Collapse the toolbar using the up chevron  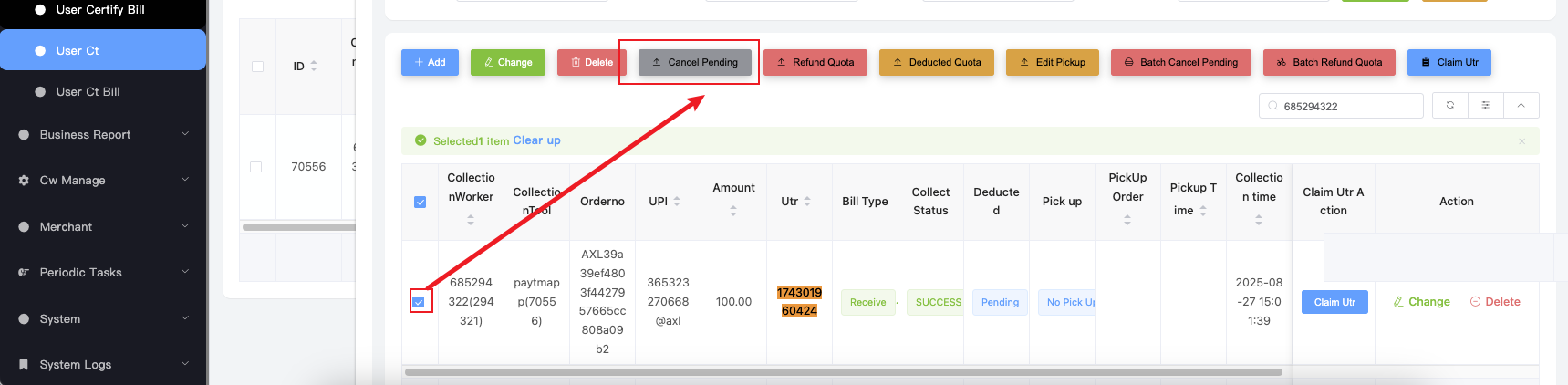pyautogui.click(x=1521, y=106)
